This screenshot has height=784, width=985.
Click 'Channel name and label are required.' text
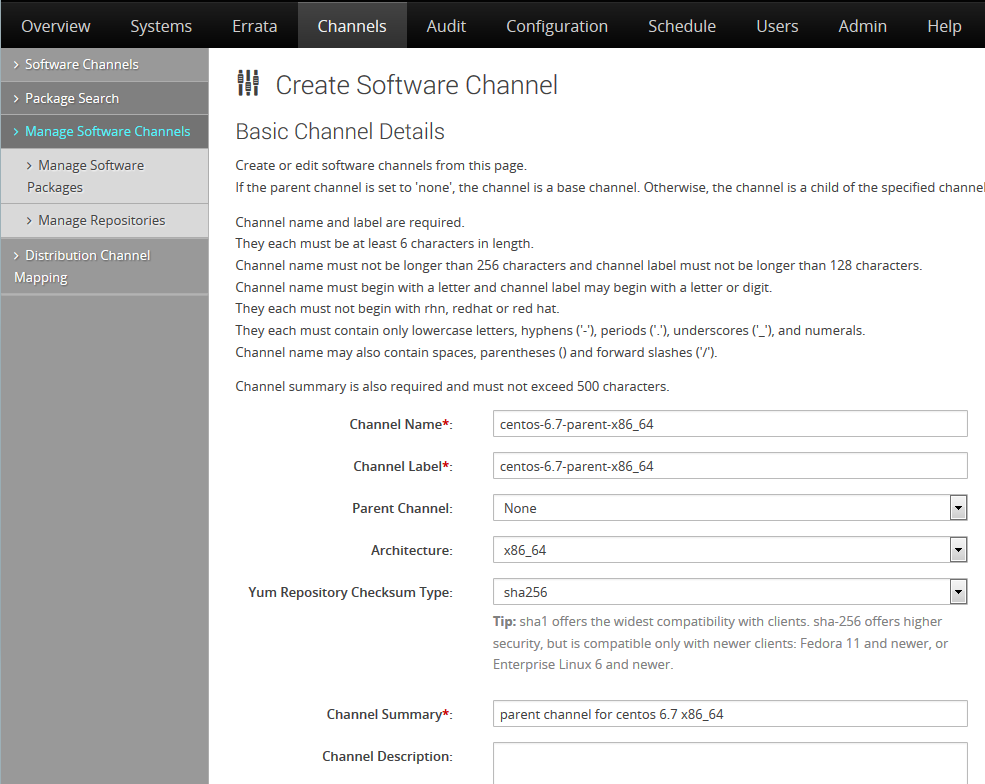click(350, 222)
